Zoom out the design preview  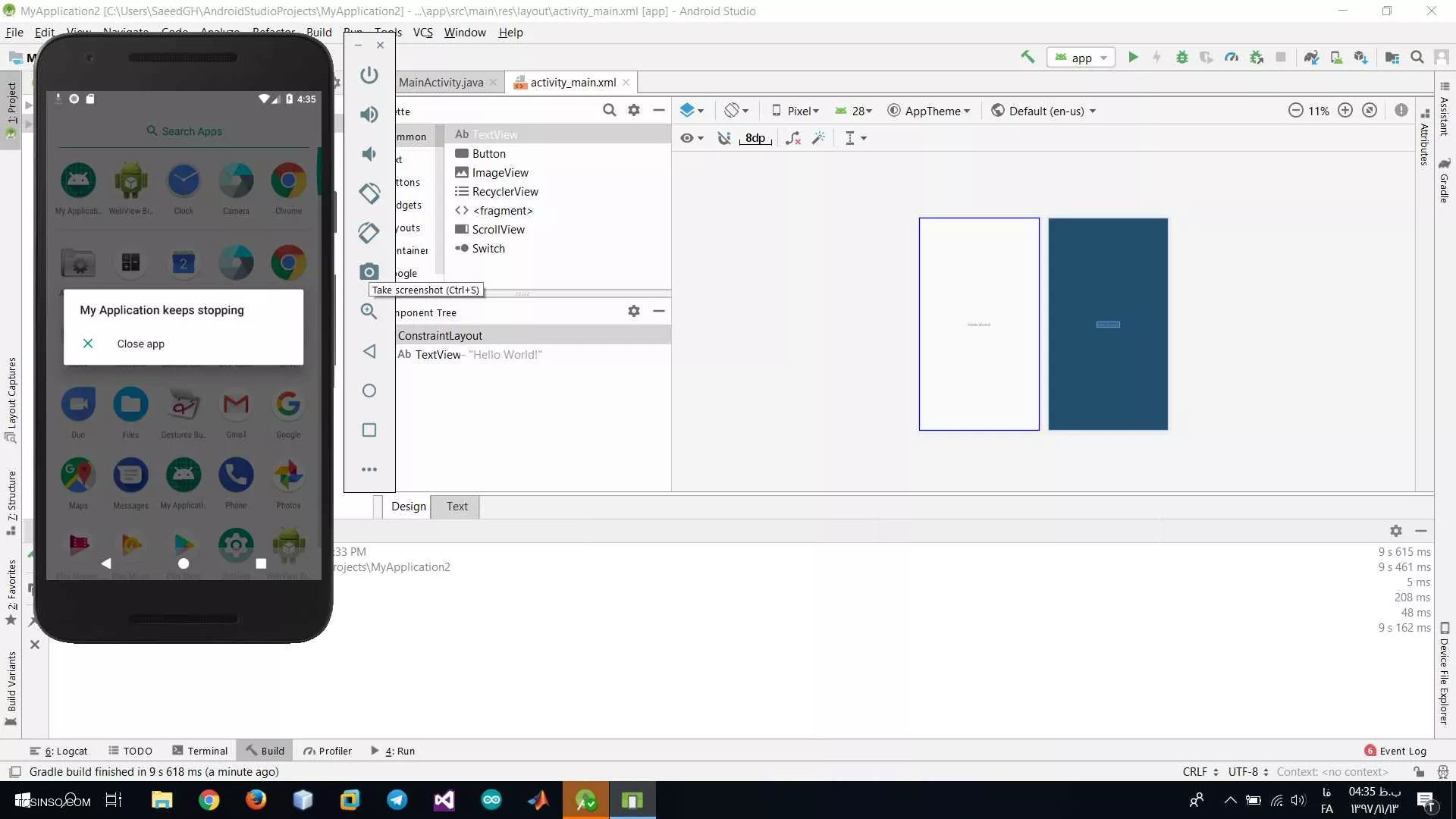point(1295,111)
